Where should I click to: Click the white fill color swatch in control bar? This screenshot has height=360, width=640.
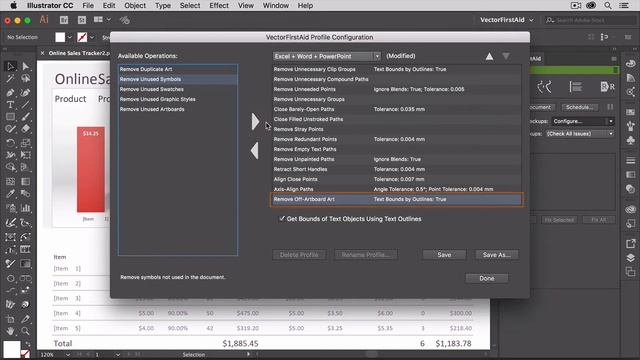(60, 37)
